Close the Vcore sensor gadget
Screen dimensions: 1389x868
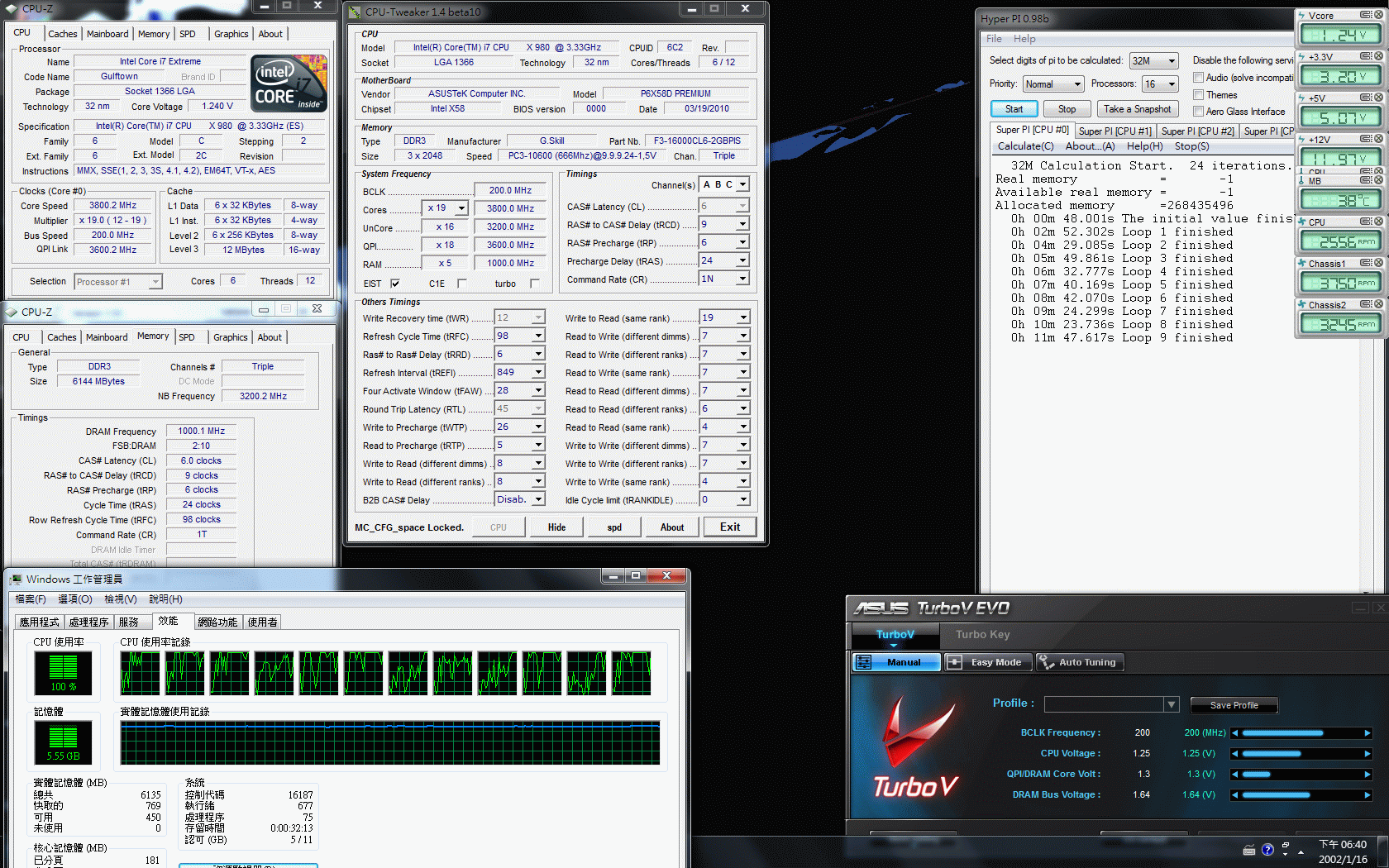1378,15
